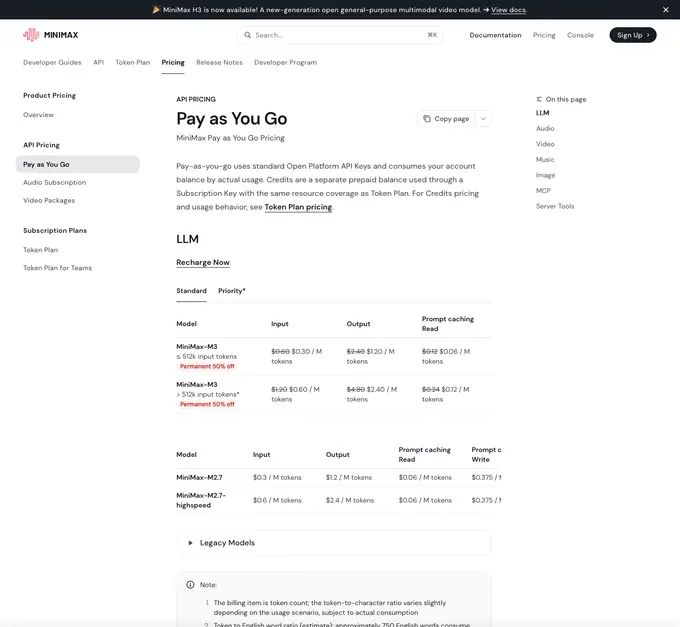Click the $0.3 / M tokens input price
This screenshot has height=627, width=680.
277,477
